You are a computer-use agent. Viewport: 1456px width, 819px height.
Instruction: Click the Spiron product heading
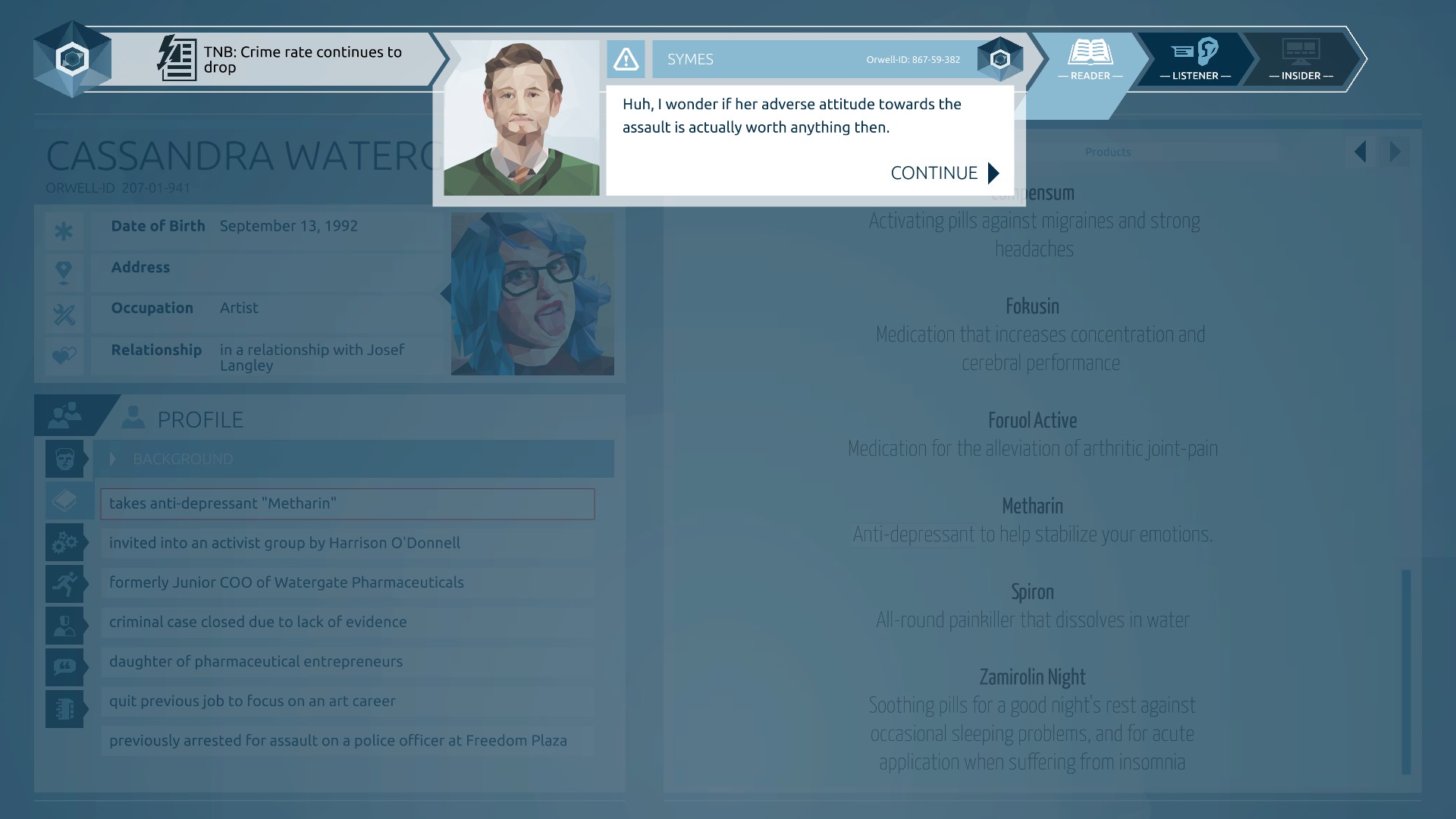(1032, 592)
